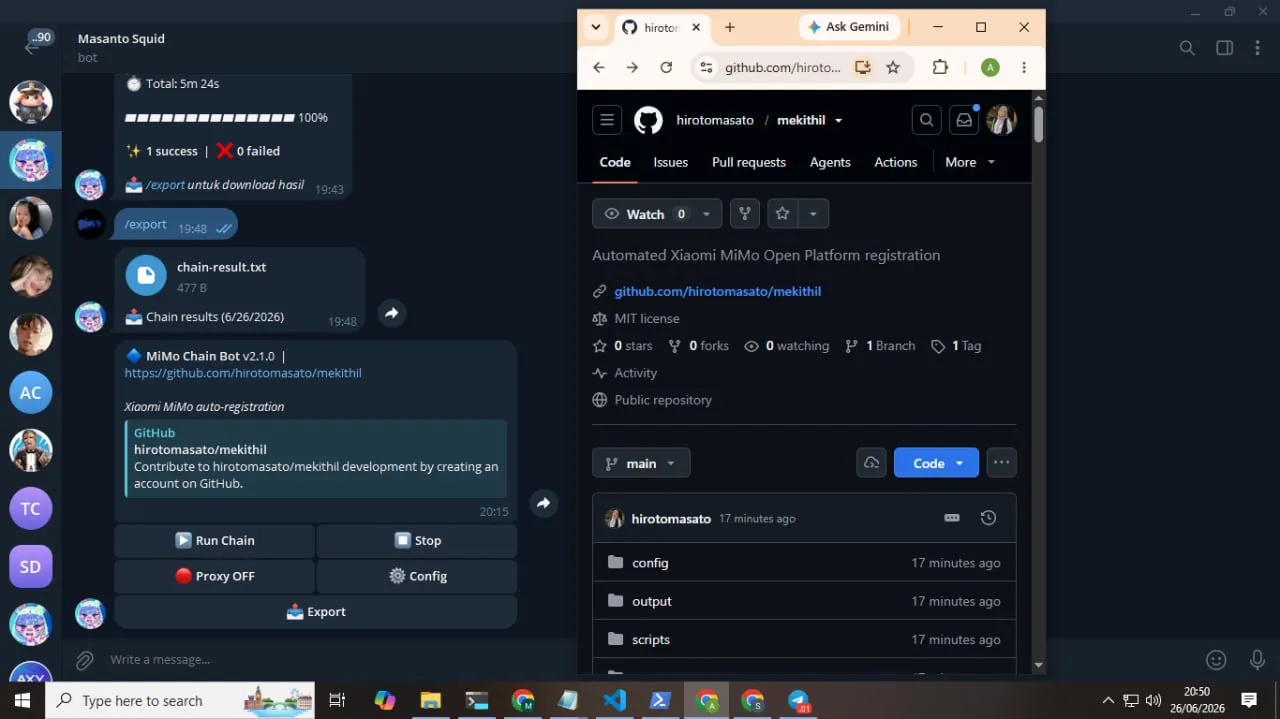Record voice message with microphone
This screenshot has height=719, width=1280.
pos(1257,660)
